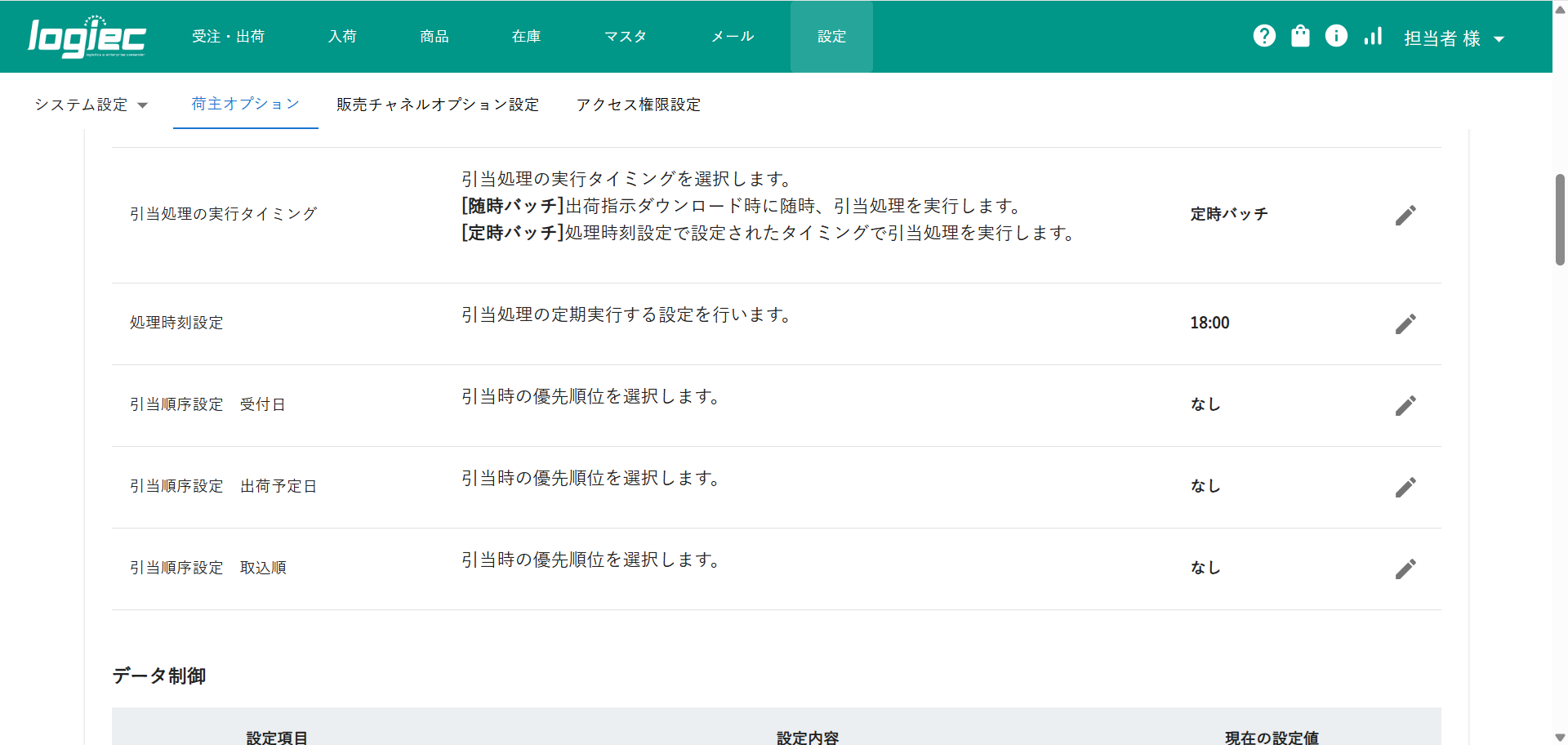Open the help question mark icon
This screenshot has width=1568, height=745.
point(1264,36)
